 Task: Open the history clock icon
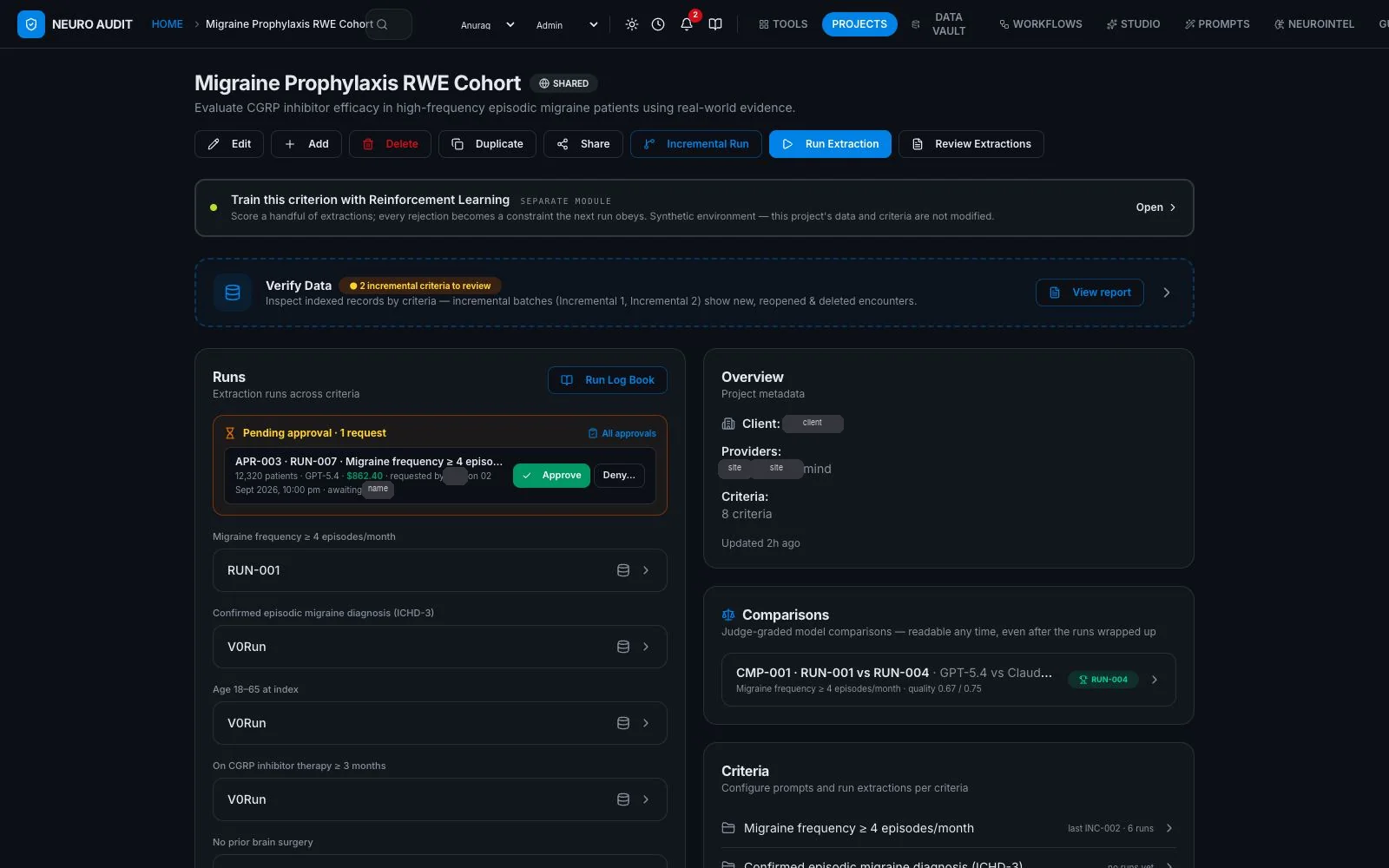pos(658,24)
